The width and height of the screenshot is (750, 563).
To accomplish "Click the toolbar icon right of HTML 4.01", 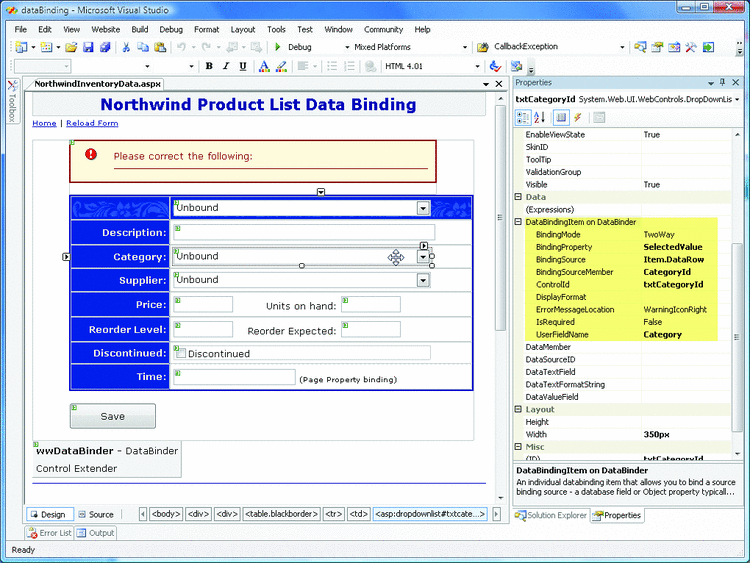I will click(496, 66).
